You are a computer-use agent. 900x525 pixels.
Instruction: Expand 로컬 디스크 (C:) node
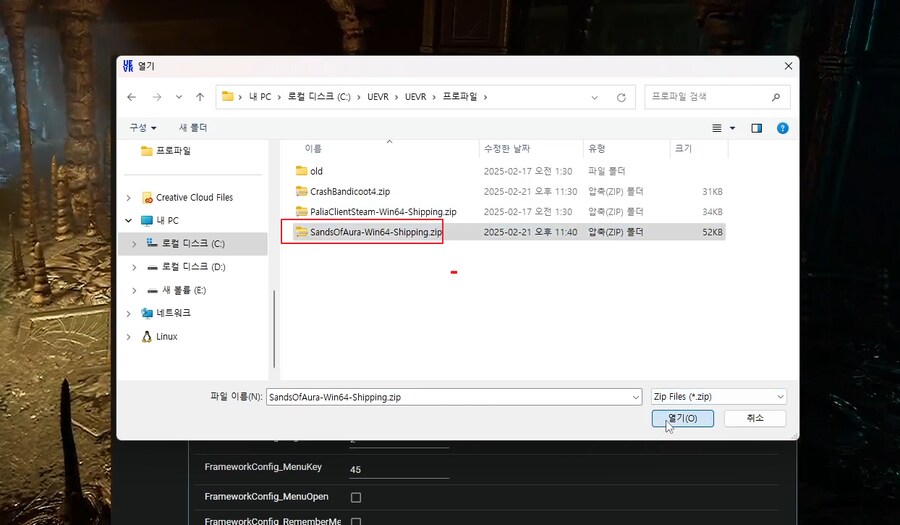click(134, 244)
